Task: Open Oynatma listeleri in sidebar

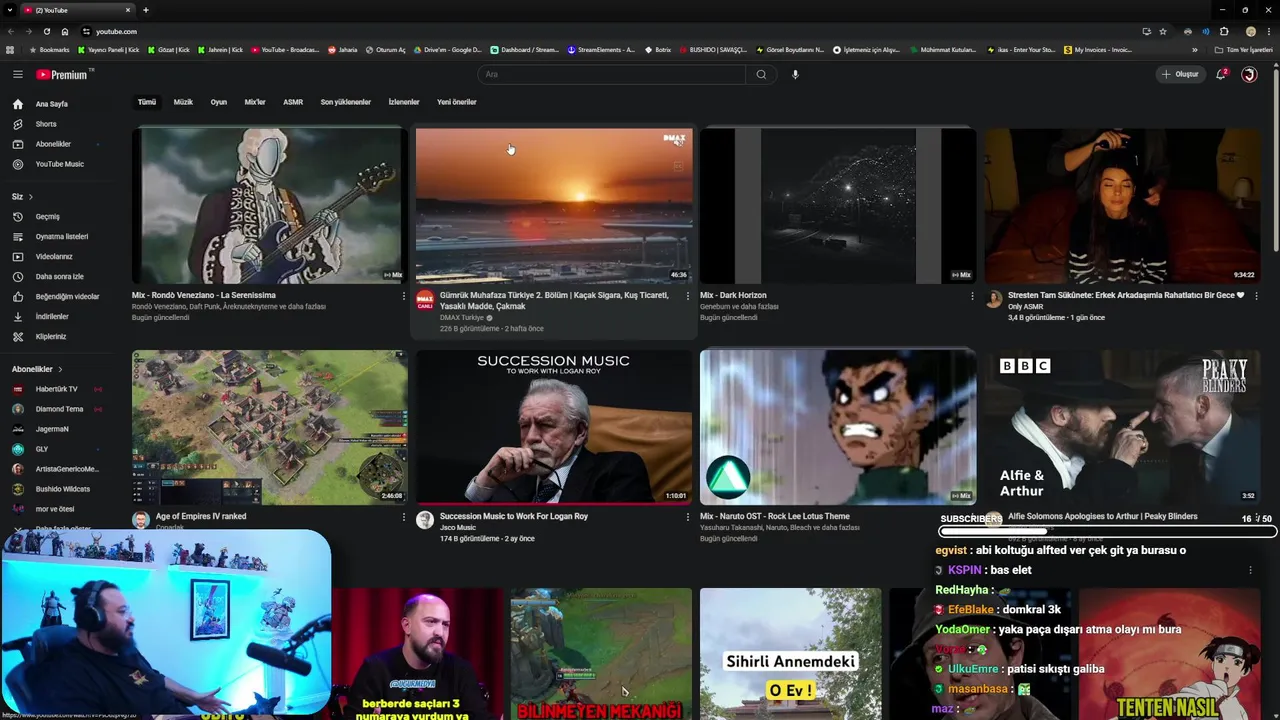Action: [x=62, y=236]
